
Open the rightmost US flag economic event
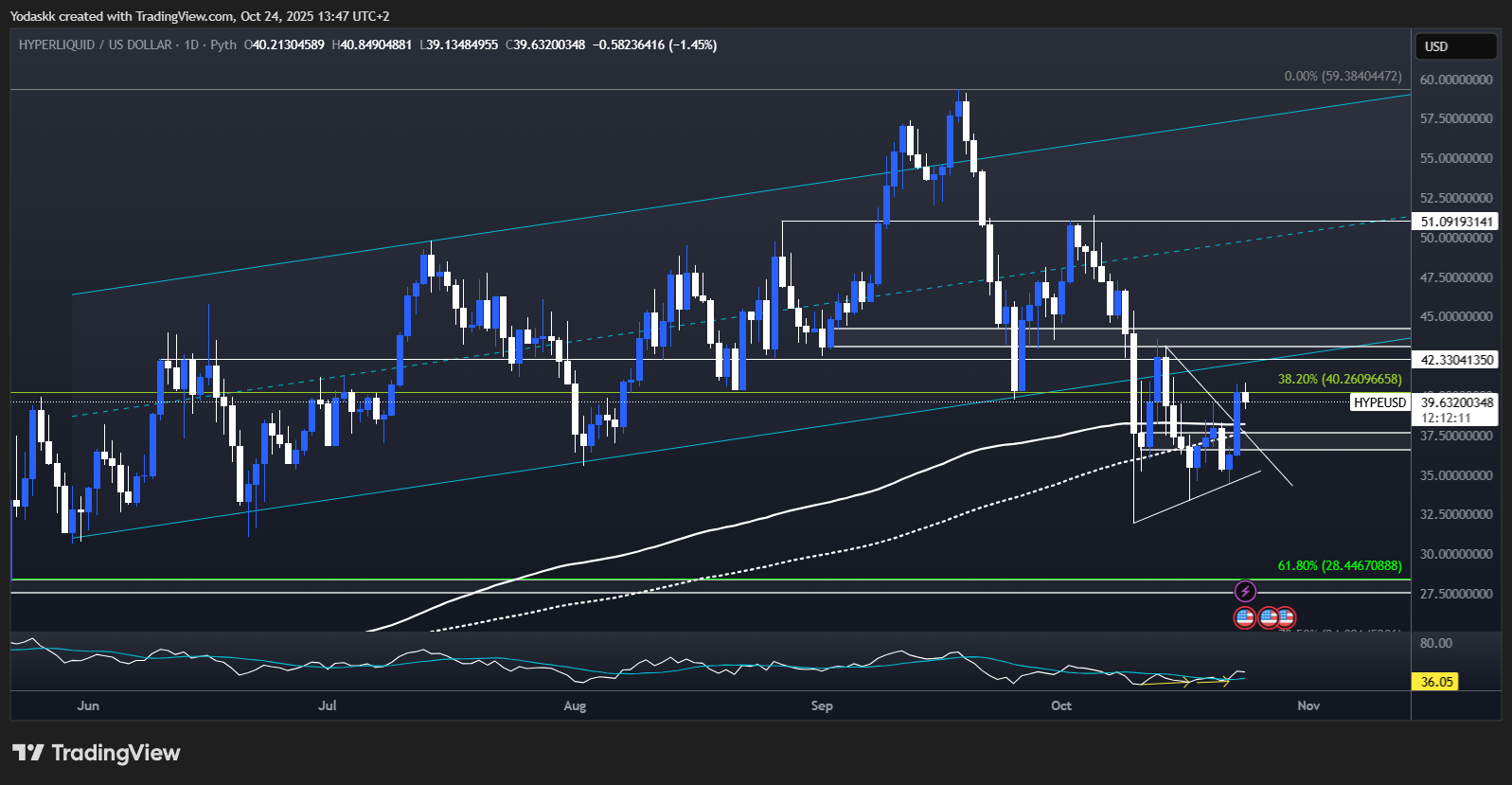tap(1285, 618)
